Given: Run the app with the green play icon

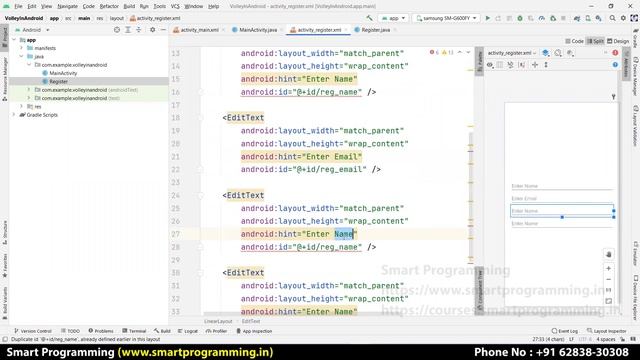Looking at the screenshot, I should 487,18.
